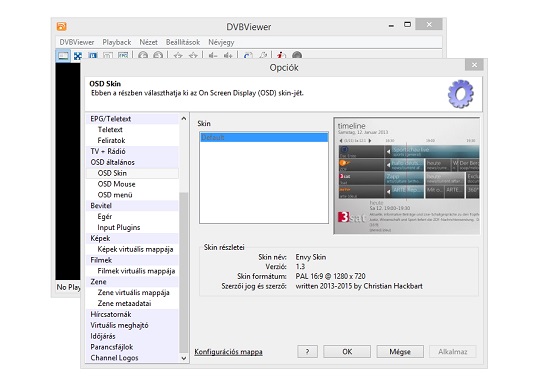Select Channel Logos in the tree
The height and width of the screenshot is (379, 550).
pyautogui.click(x=132, y=358)
